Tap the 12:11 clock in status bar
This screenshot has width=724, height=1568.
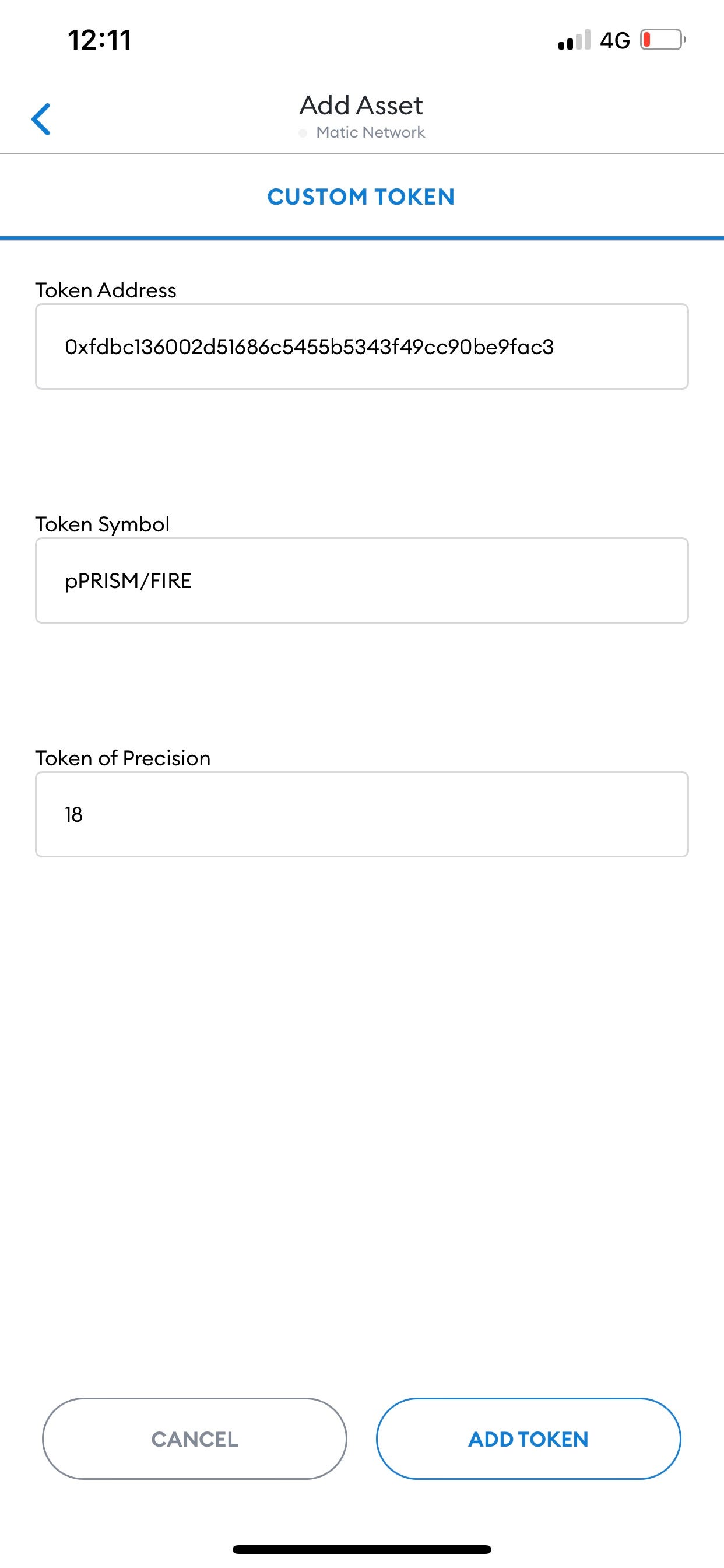tap(100, 40)
